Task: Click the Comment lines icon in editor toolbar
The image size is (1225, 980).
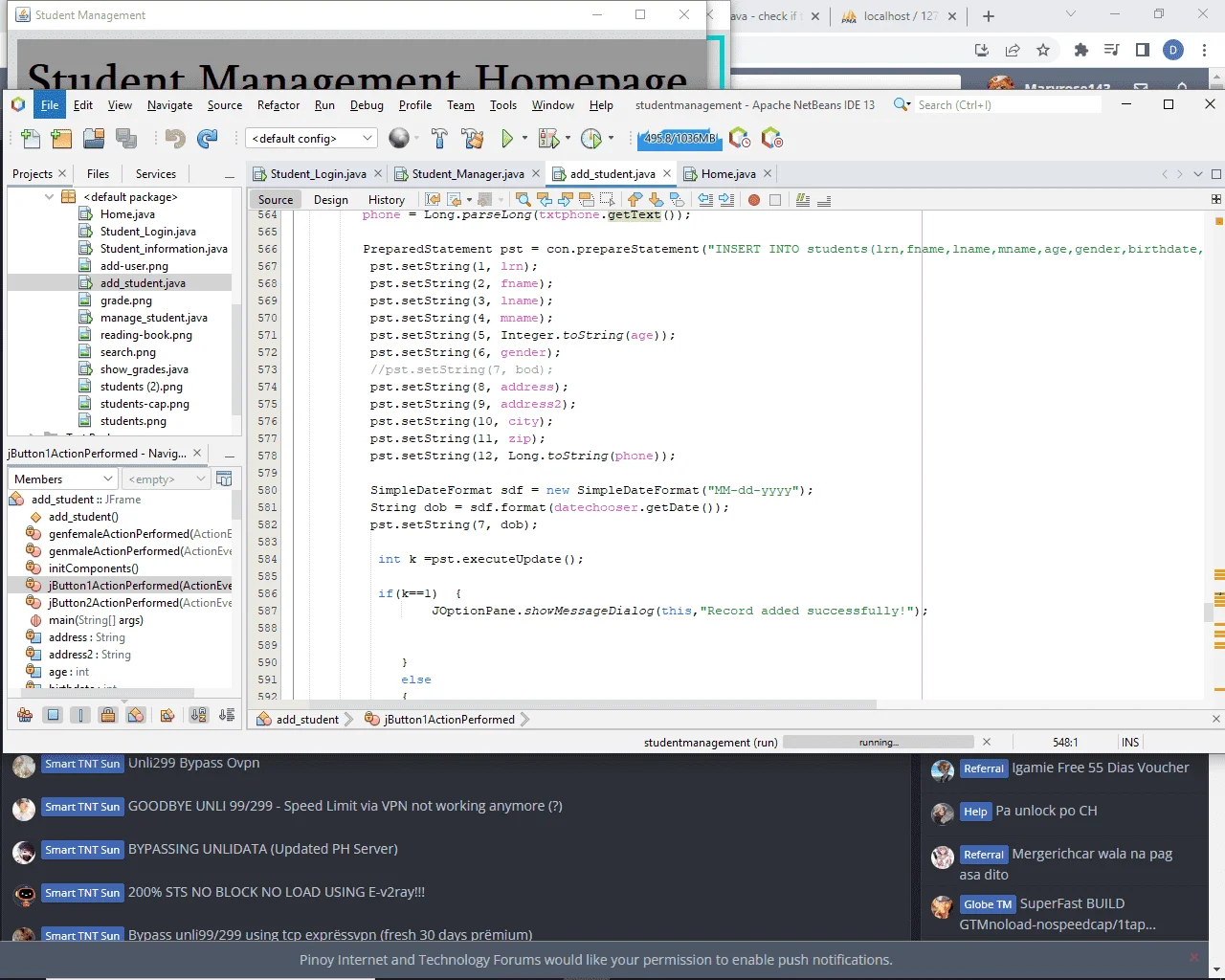Action: tap(803, 200)
